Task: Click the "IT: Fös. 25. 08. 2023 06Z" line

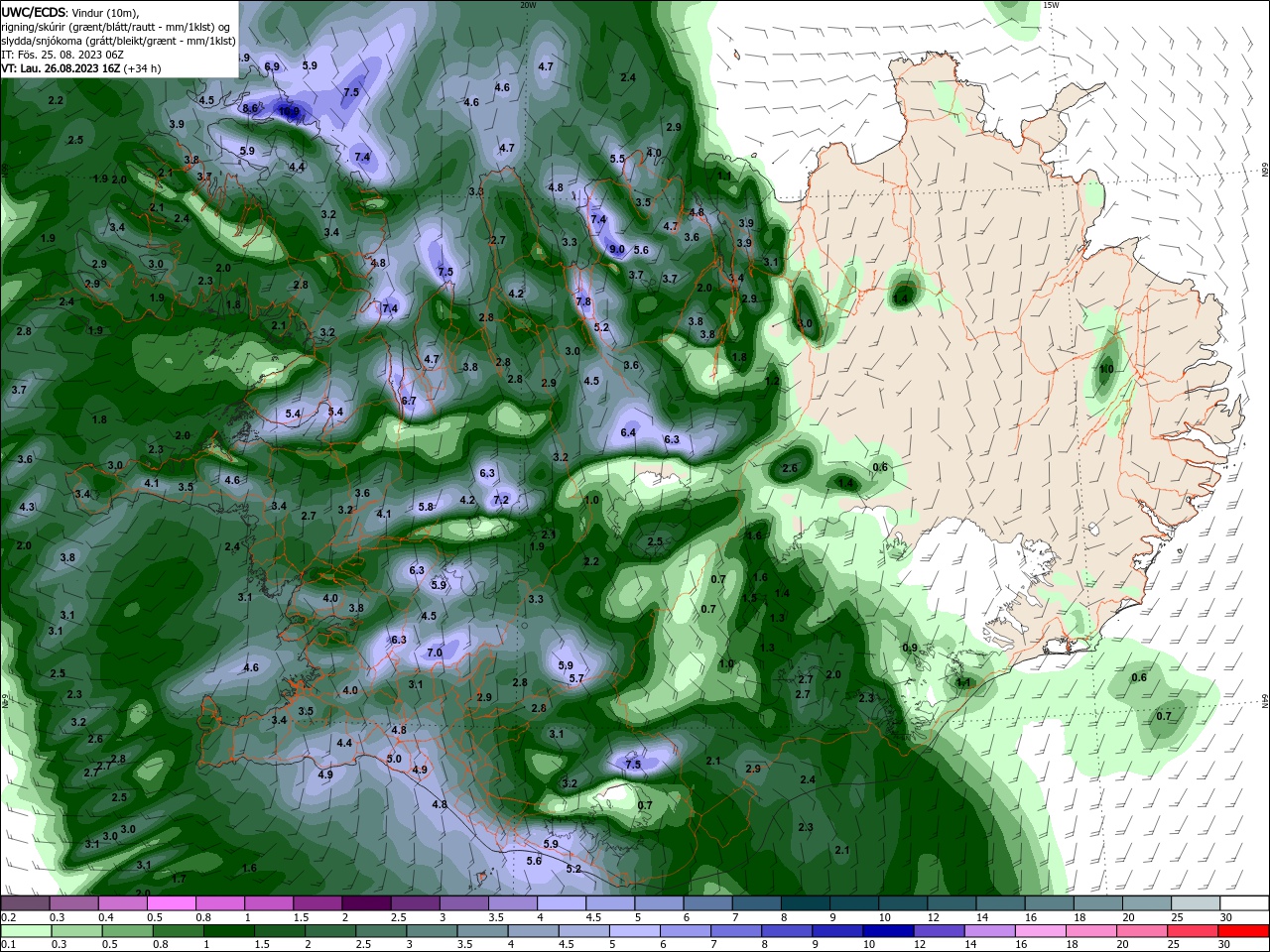Action: 63,55
